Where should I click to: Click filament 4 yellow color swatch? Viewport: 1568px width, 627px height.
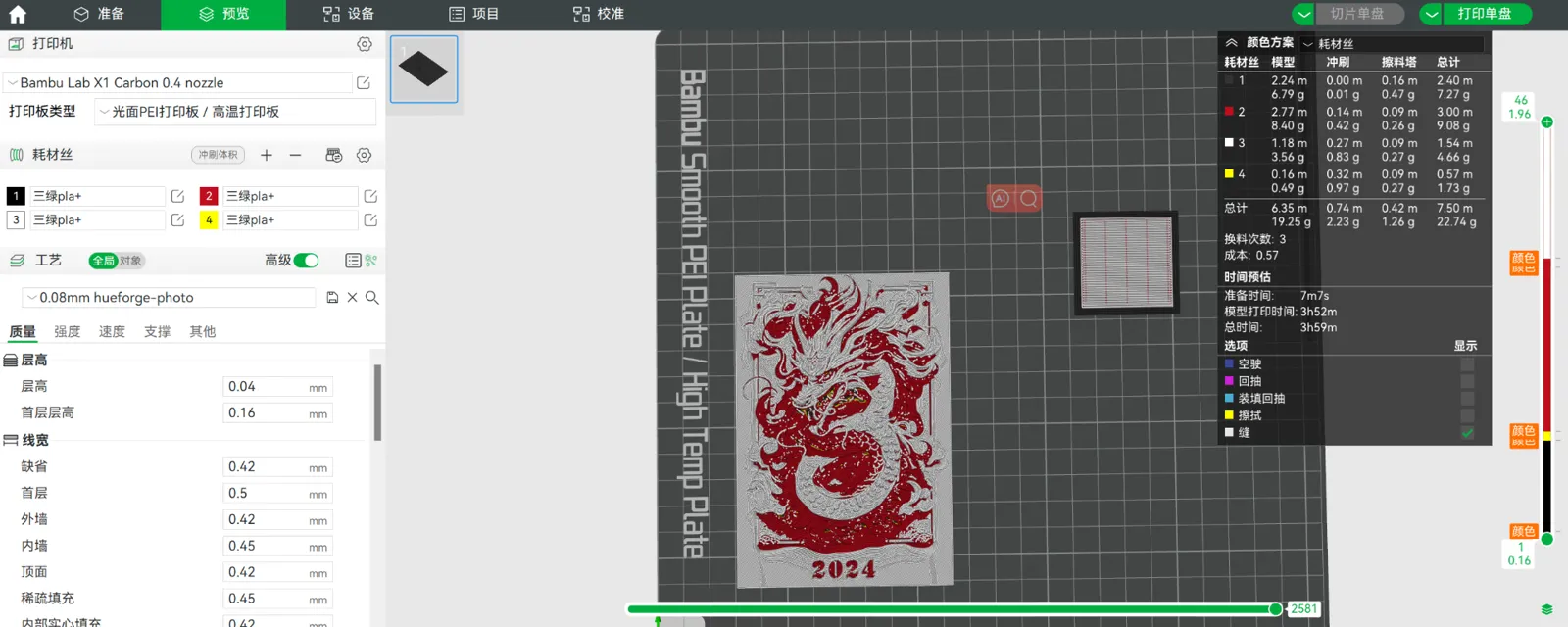[x=209, y=220]
